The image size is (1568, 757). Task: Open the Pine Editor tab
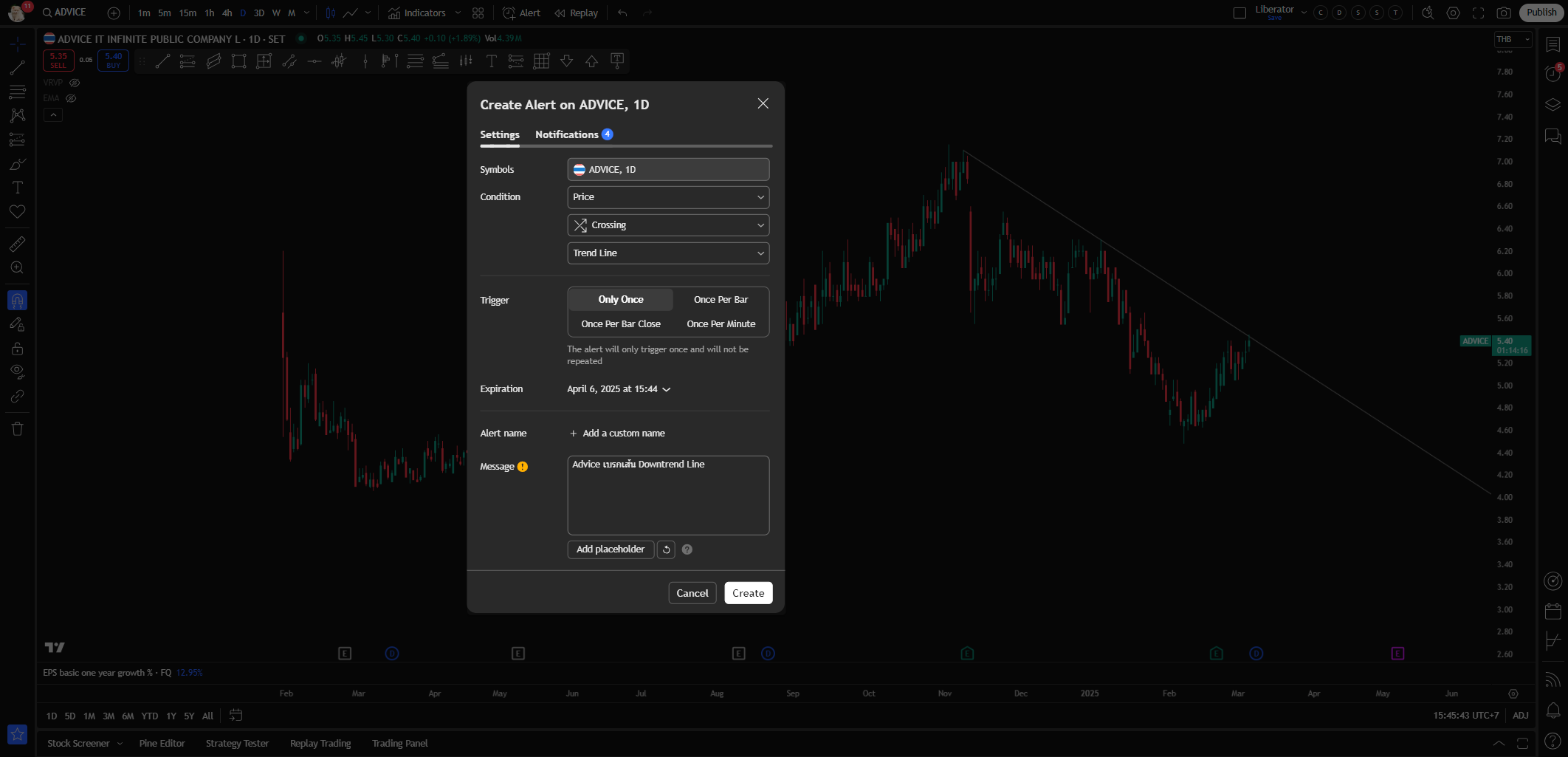coord(162,743)
